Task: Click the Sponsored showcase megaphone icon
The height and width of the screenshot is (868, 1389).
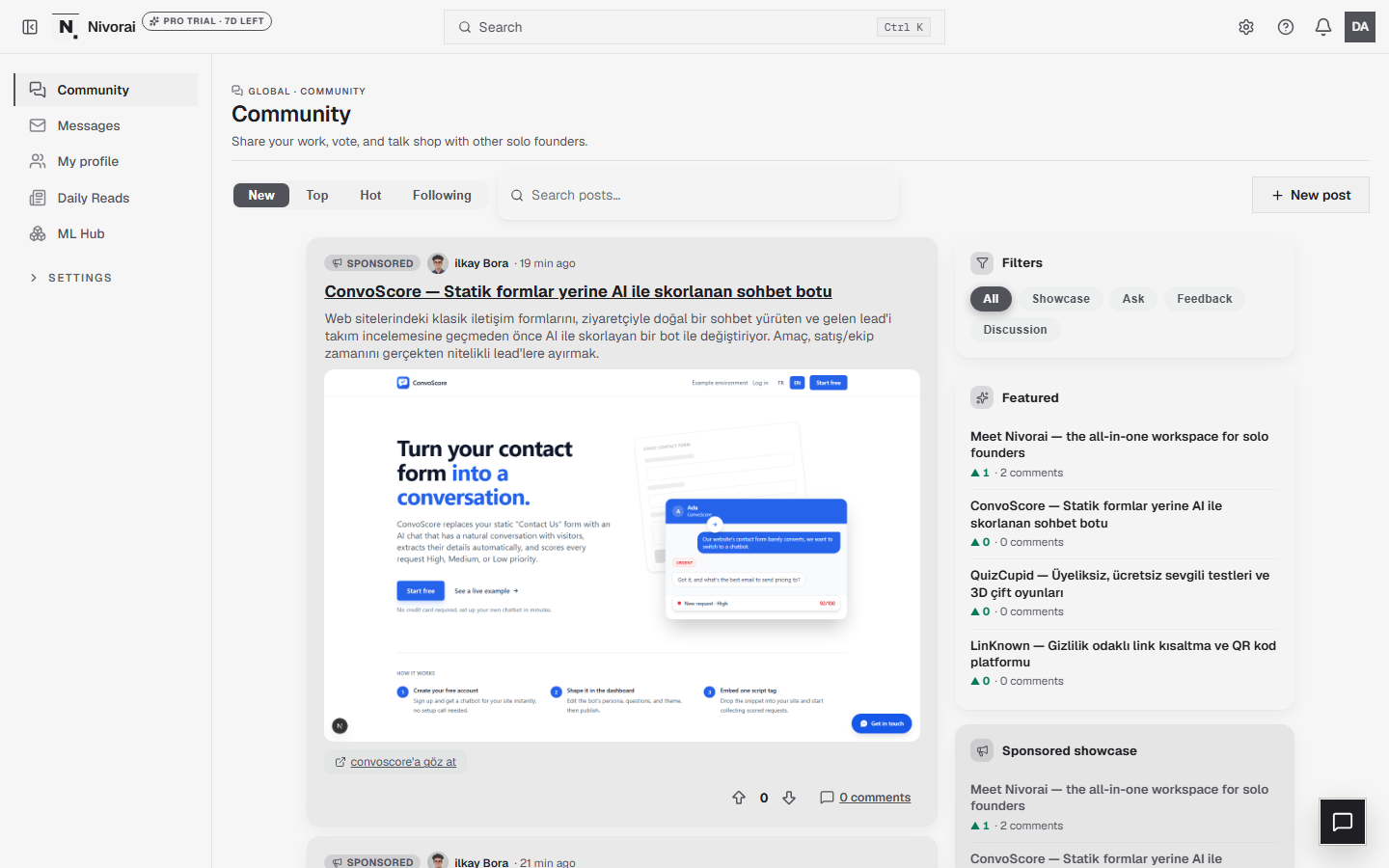Action: [982, 750]
